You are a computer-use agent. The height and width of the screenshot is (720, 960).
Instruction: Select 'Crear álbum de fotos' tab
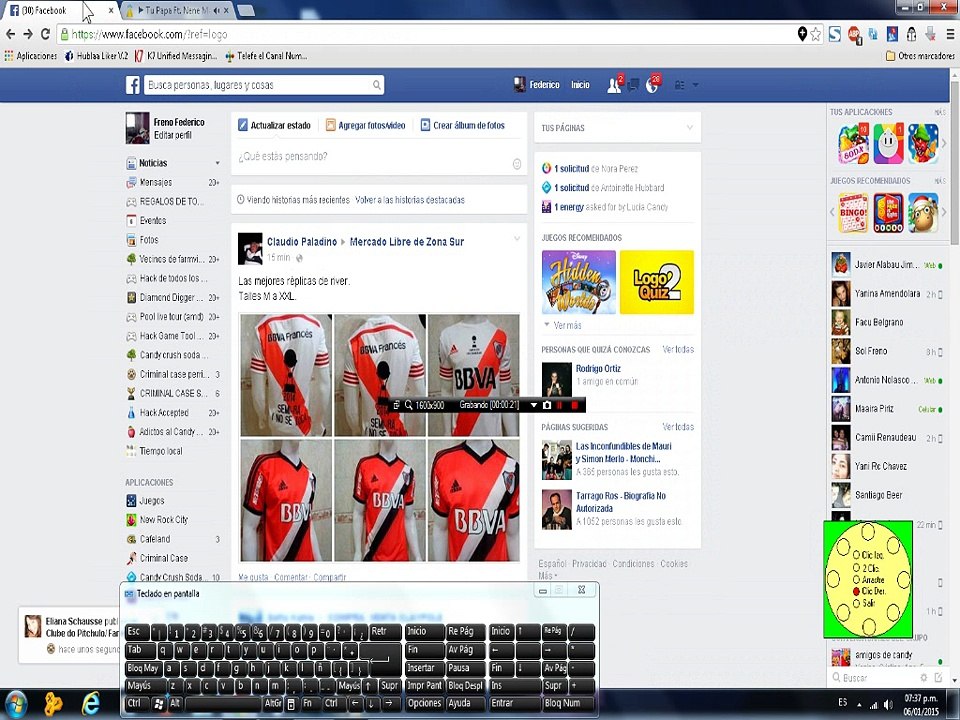click(x=462, y=126)
